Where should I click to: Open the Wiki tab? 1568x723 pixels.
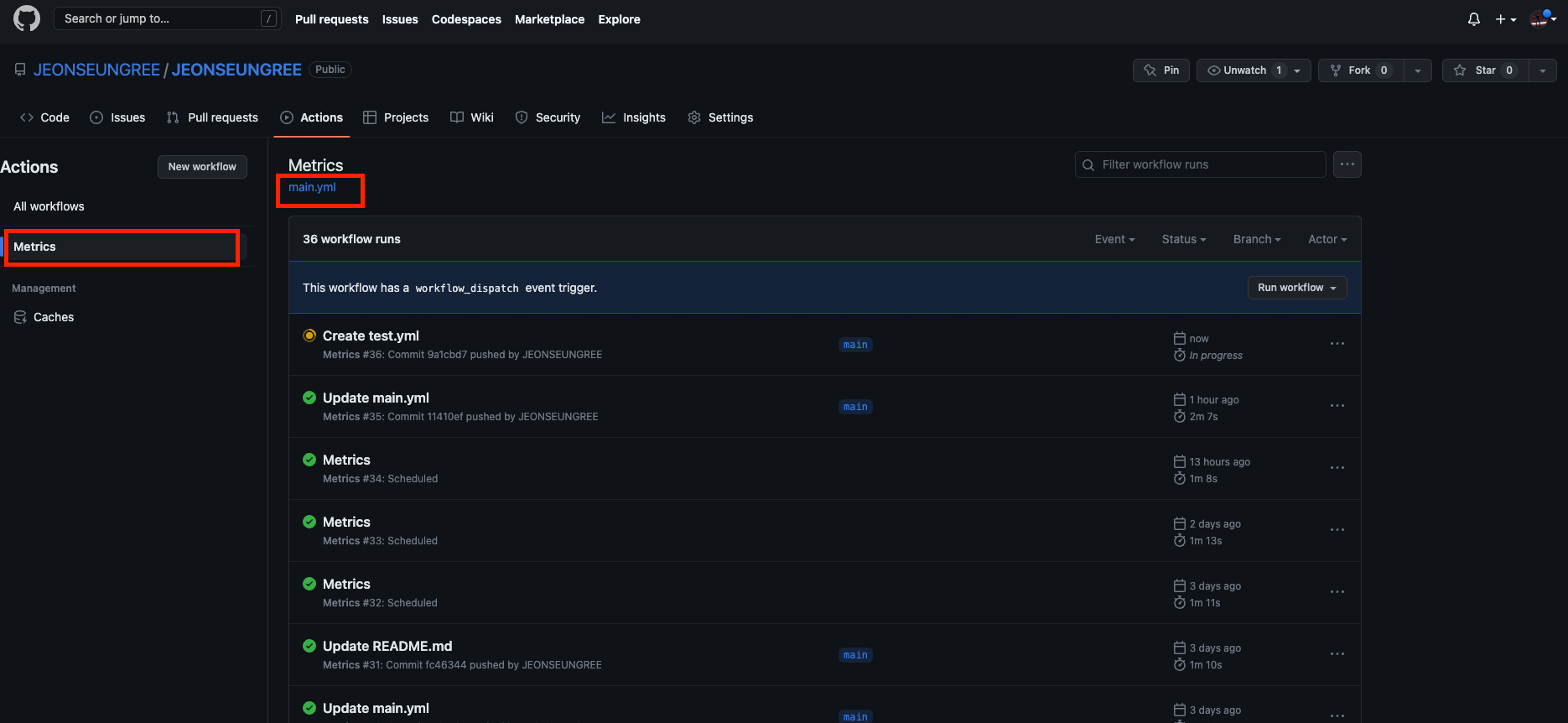tap(472, 117)
